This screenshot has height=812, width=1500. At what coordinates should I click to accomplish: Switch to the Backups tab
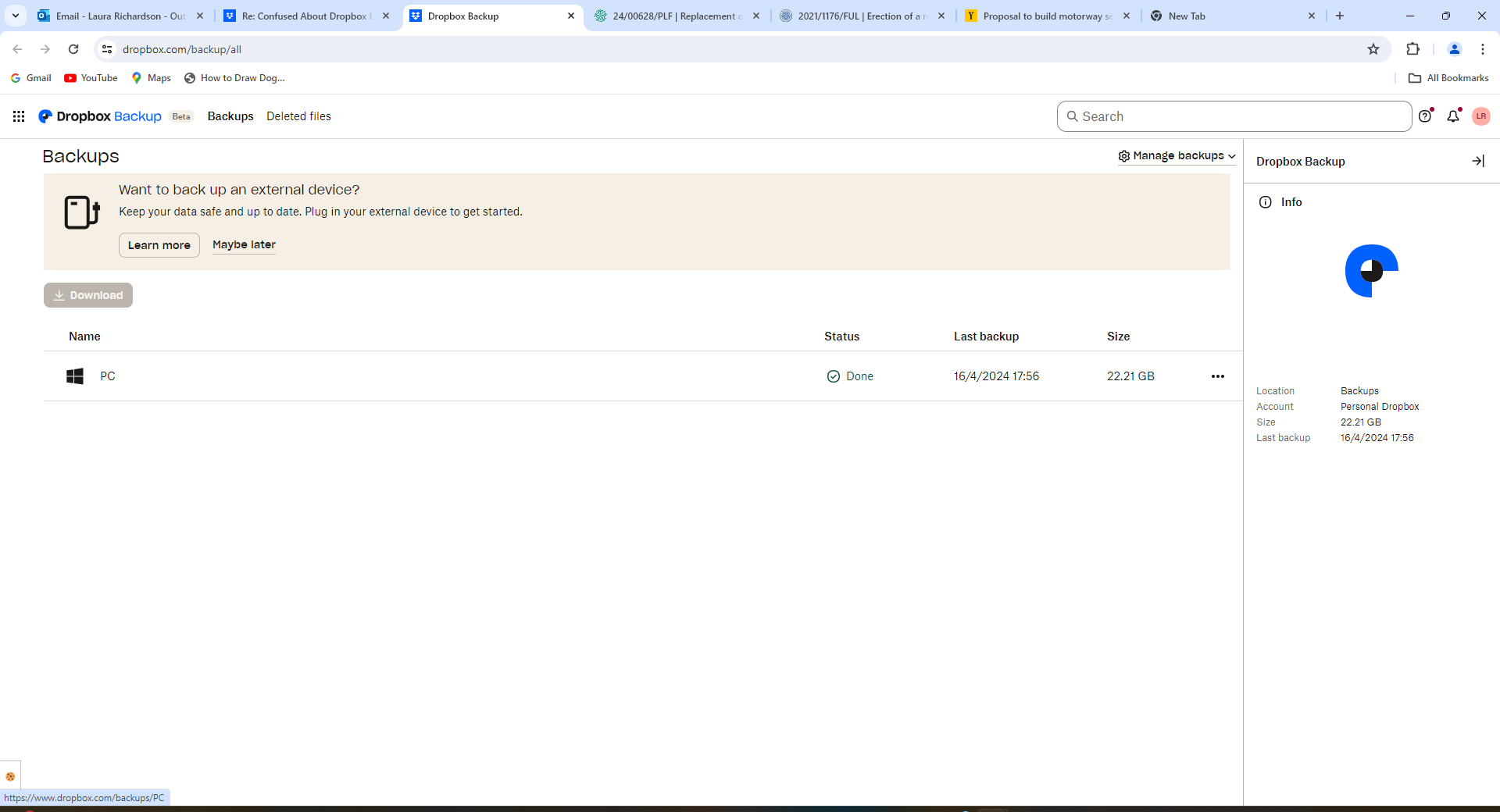point(230,116)
